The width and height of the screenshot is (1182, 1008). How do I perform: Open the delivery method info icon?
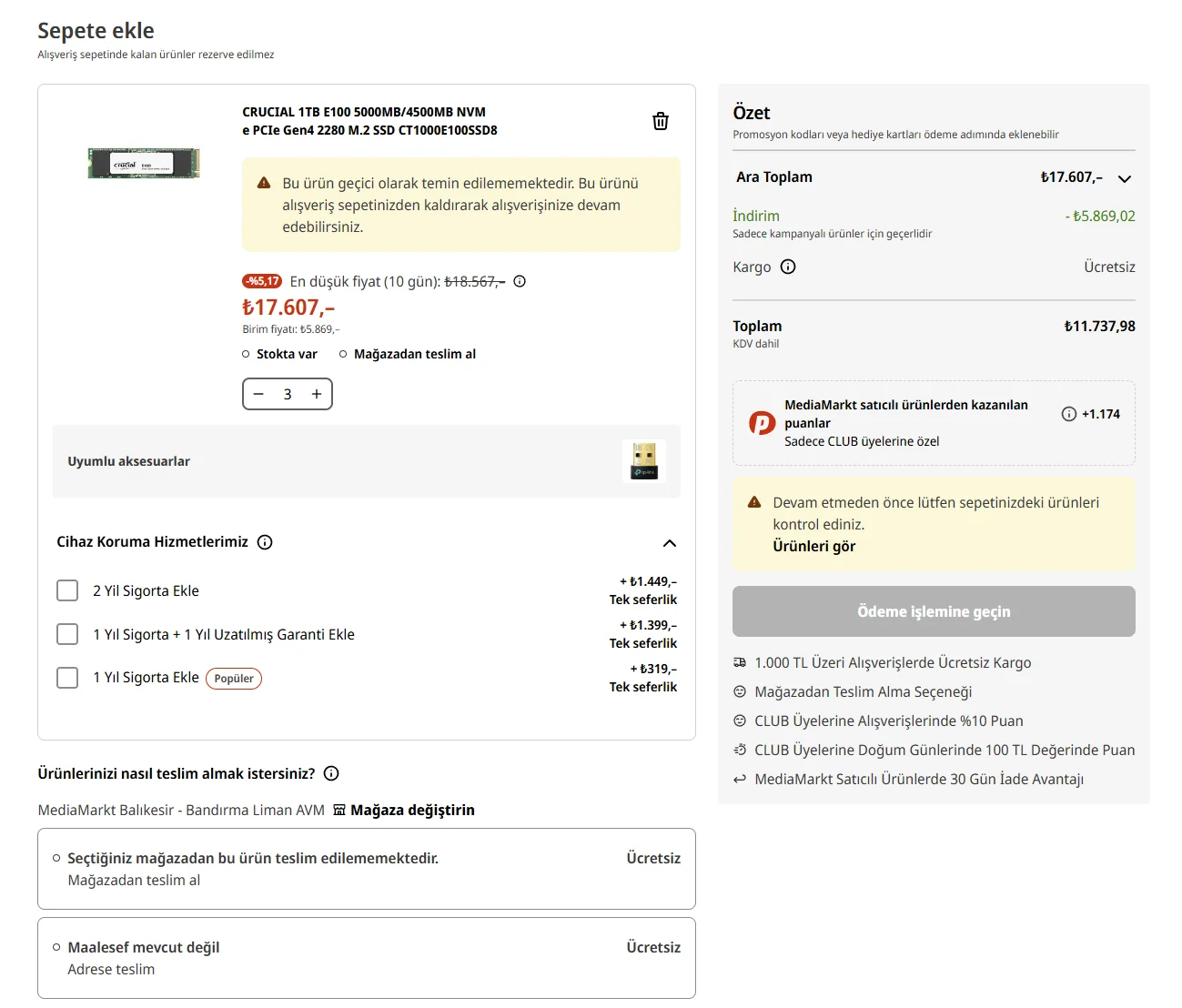(x=331, y=773)
